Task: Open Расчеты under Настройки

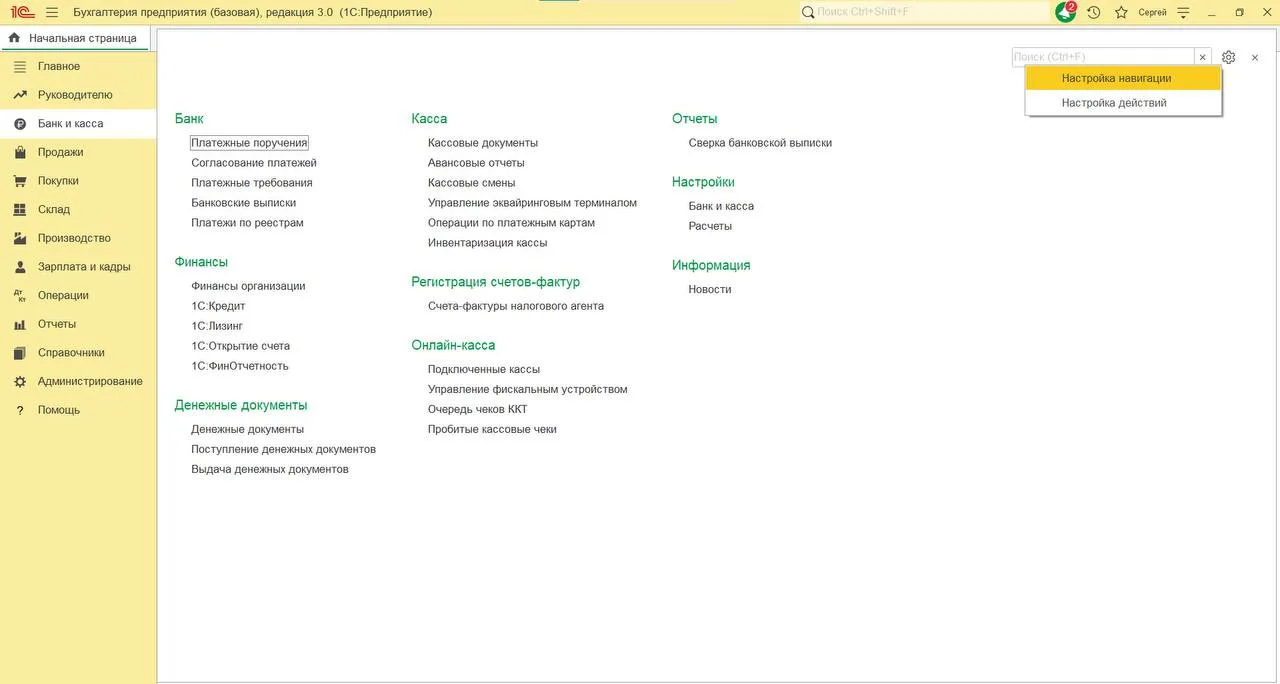Action: click(710, 226)
